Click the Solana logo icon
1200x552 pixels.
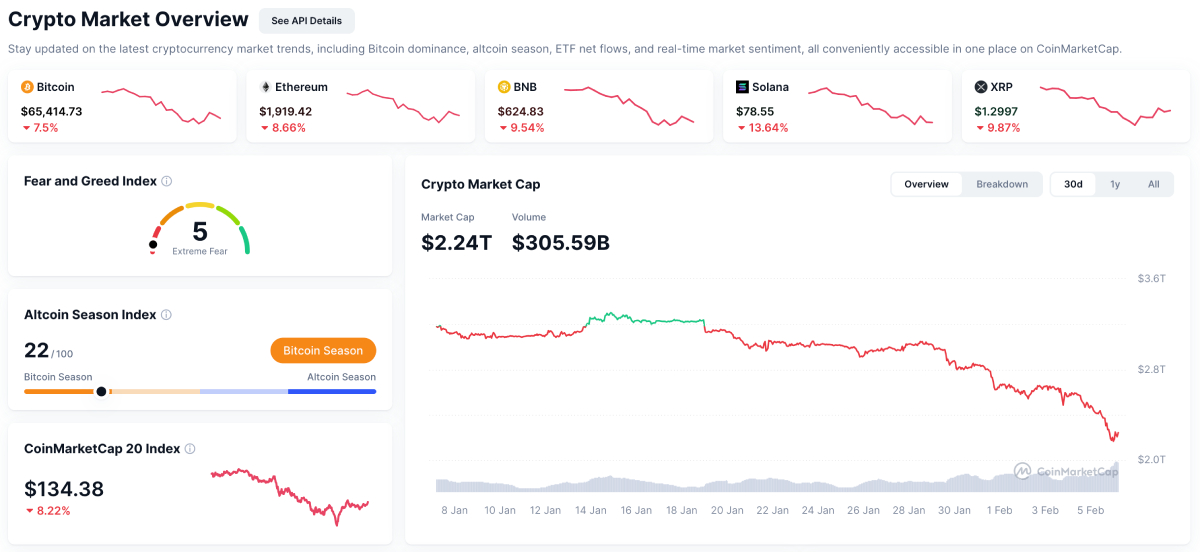pos(742,87)
